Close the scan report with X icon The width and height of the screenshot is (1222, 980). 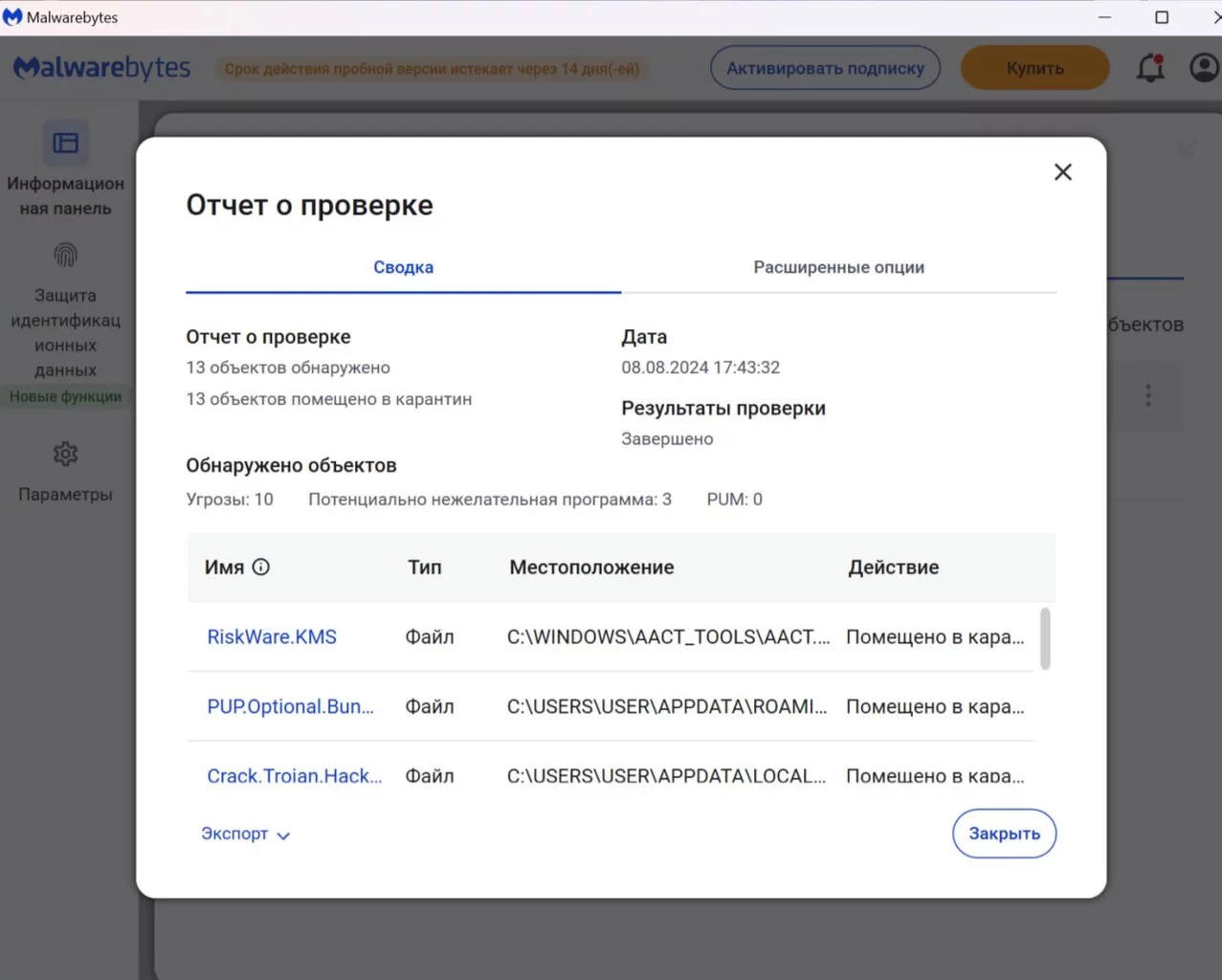(1062, 172)
